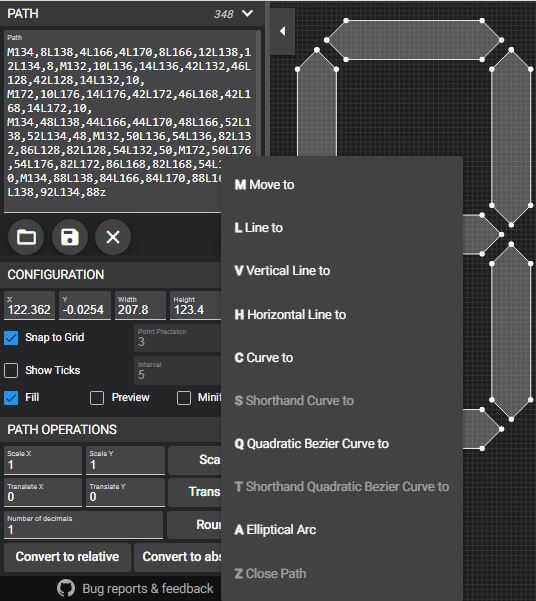Choose T Shorthand Quadratic Bezier Curve to
Image resolution: width=536 pixels, height=601 pixels.
click(x=342, y=487)
